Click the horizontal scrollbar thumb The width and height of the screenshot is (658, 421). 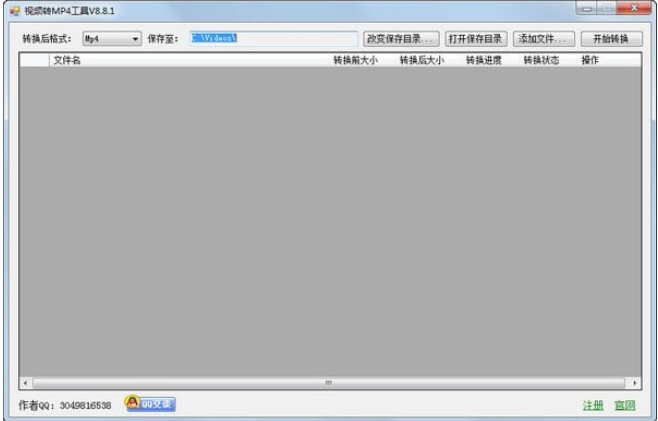(327, 383)
